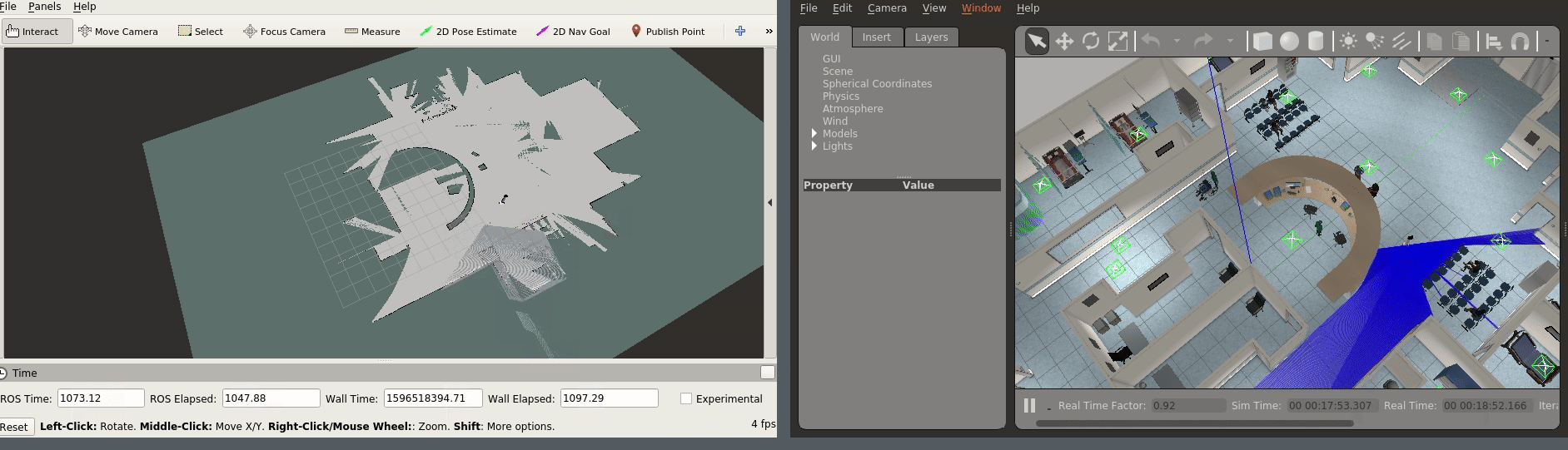Open the Gazebo toolbar overflow button

point(1546,42)
